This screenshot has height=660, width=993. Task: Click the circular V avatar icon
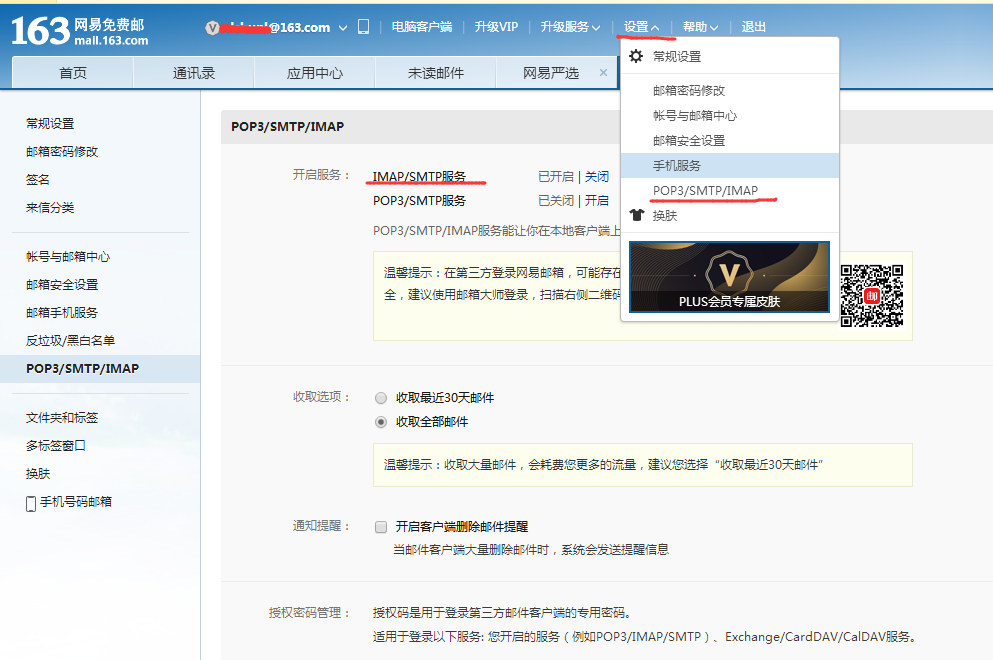[x=211, y=27]
